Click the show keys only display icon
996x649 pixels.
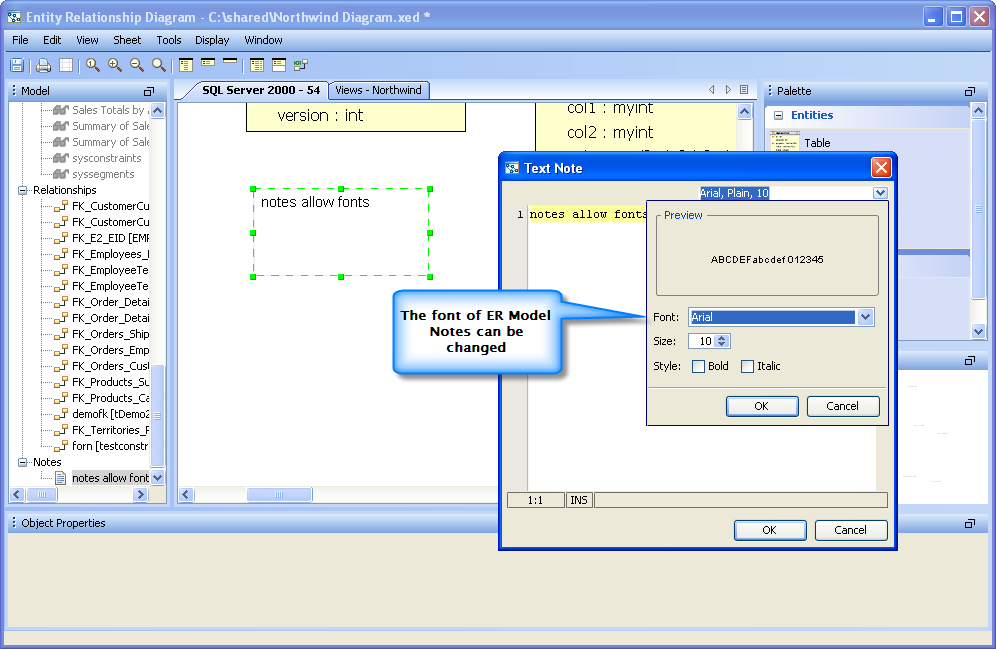tap(279, 65)
